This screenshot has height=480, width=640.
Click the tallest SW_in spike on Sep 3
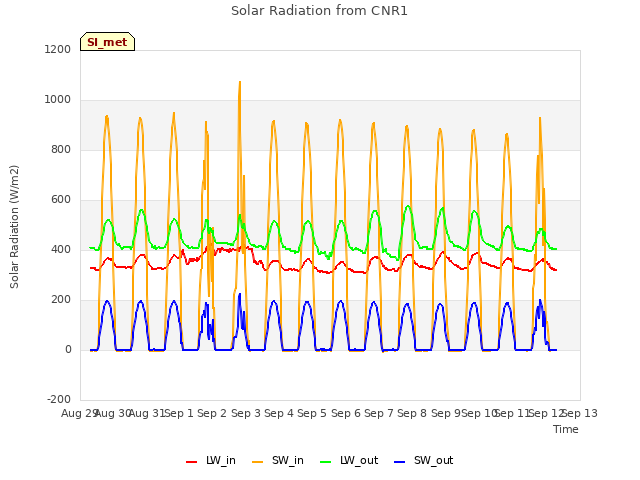pos(240,83)
